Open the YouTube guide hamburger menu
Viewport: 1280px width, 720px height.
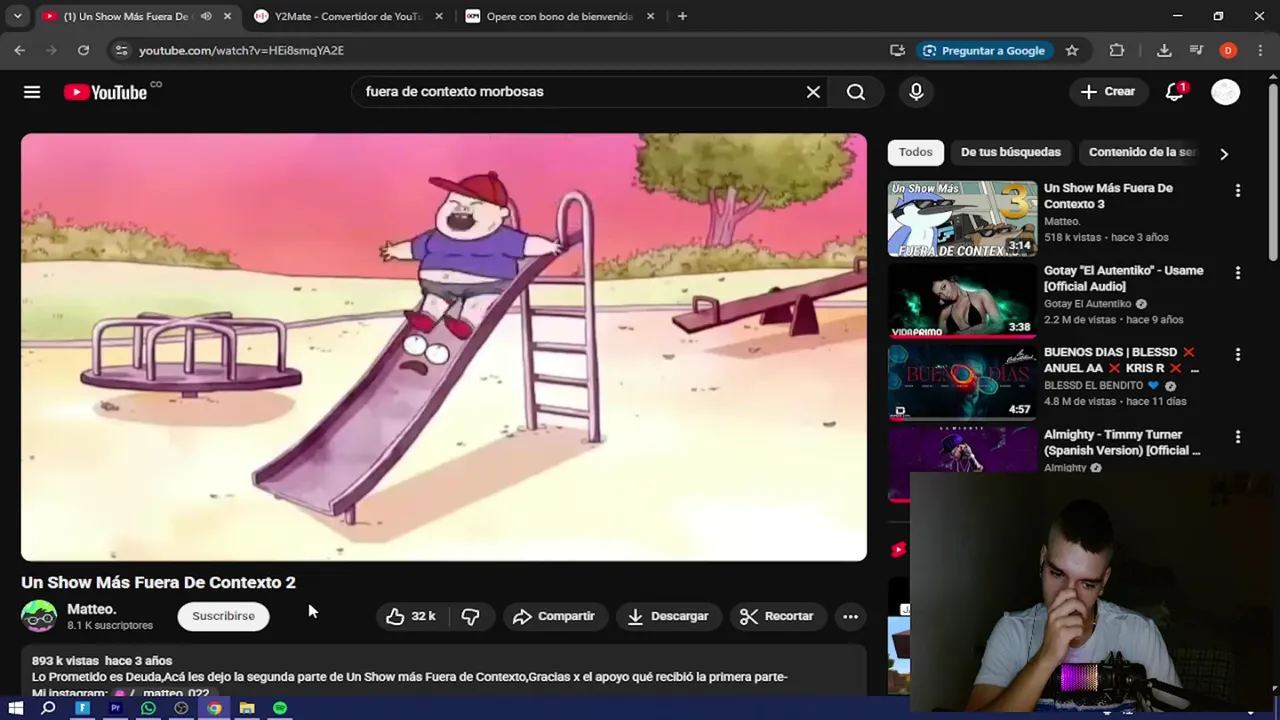click(32, 92)
